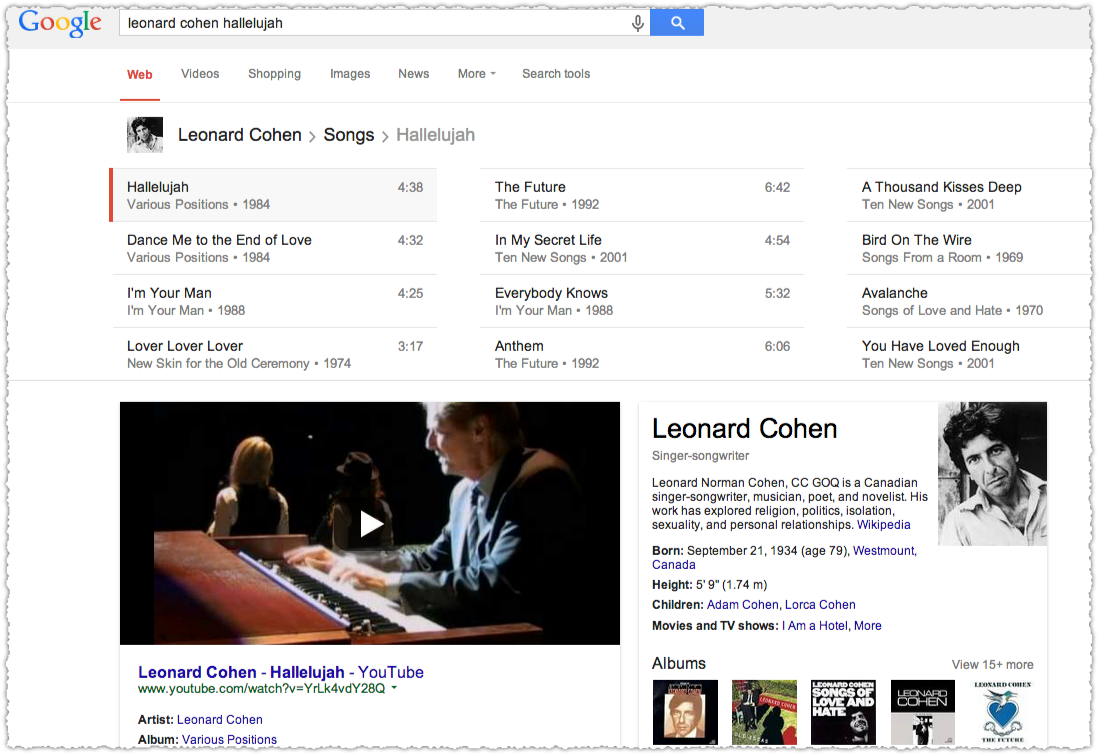This screenshot has width=1098, height=755.
Task: Select the song I'm Your Man 4:25
Action: (x=274, y=301)
